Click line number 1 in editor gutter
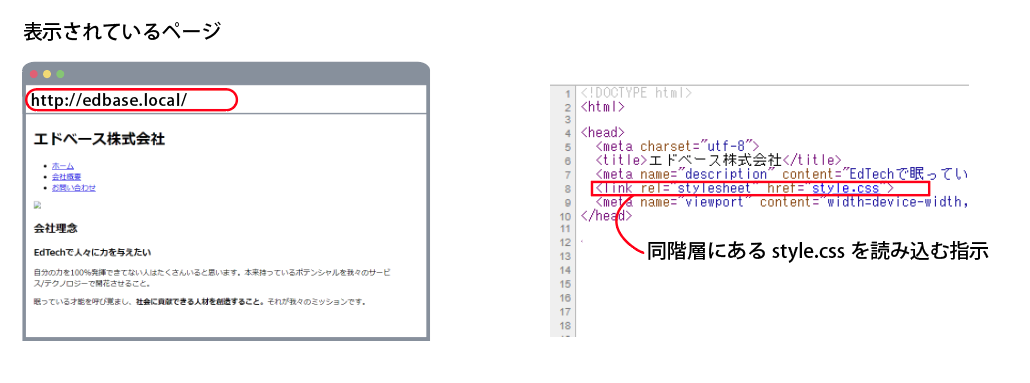Image resolution: width=1030 pixels, height=383 pixels. click(568, 93)
